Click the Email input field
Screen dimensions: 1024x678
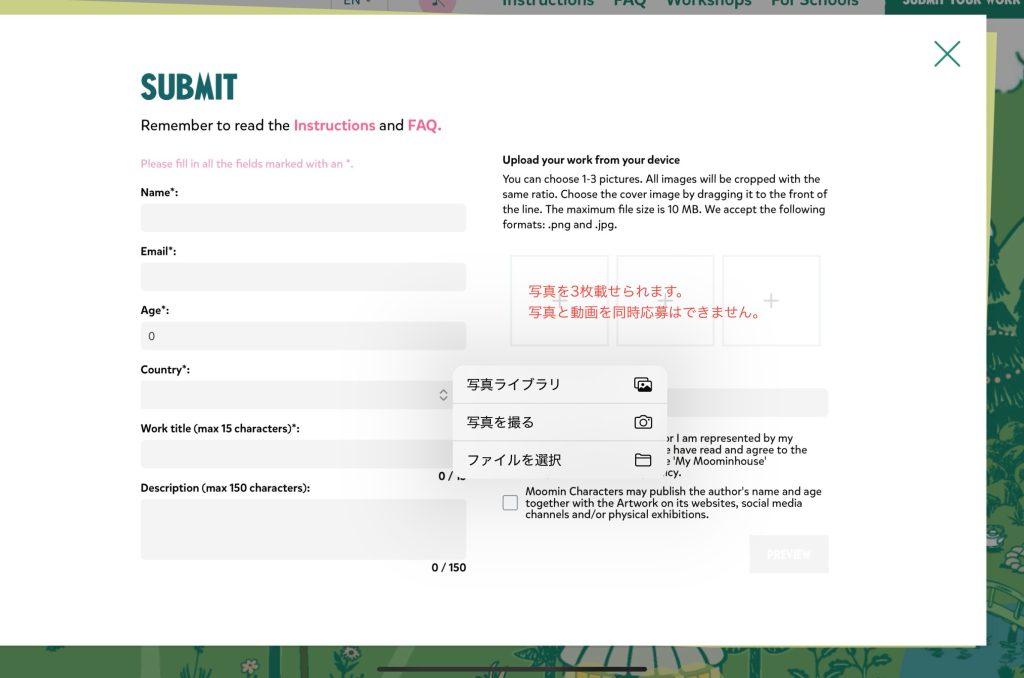(x=303, y=277)
